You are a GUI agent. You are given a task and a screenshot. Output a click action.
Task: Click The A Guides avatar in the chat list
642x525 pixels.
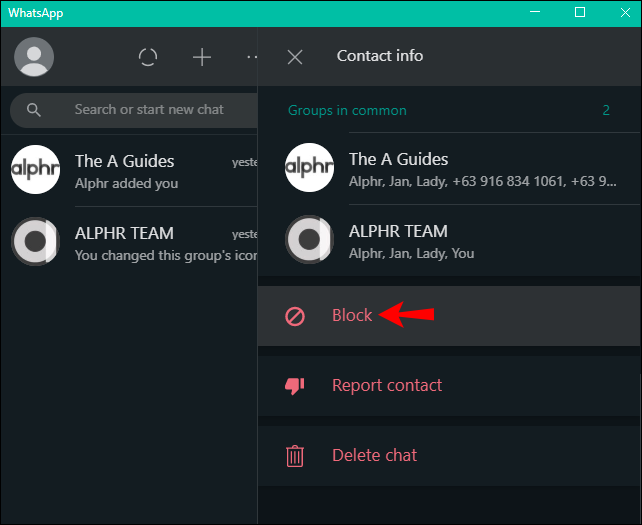click(36, 170)
